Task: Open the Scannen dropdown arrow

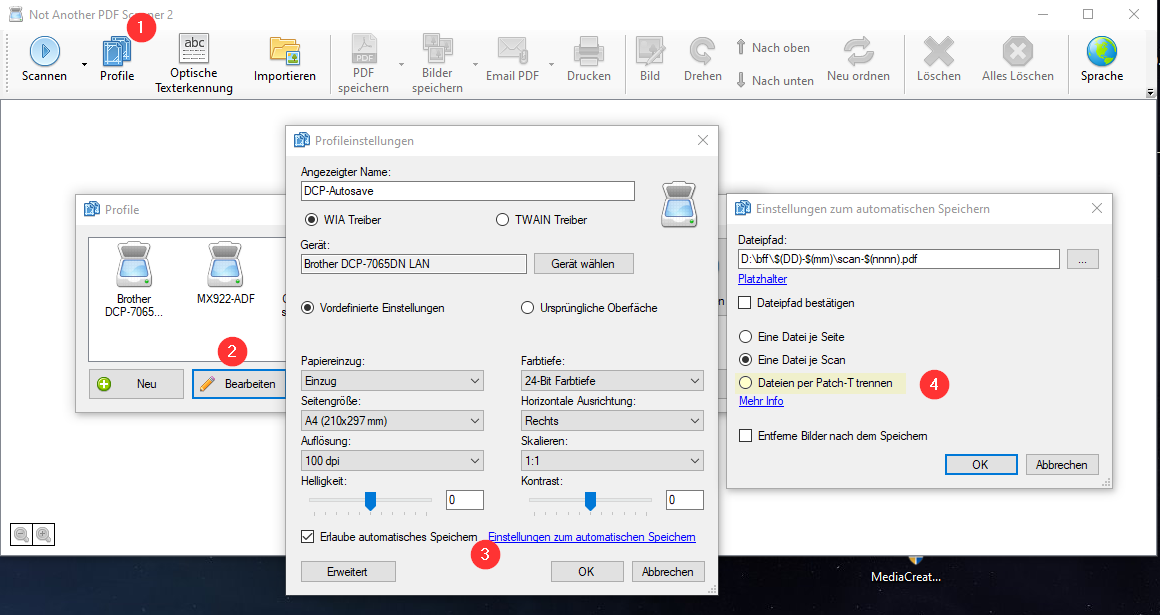Action: [84, 64]
